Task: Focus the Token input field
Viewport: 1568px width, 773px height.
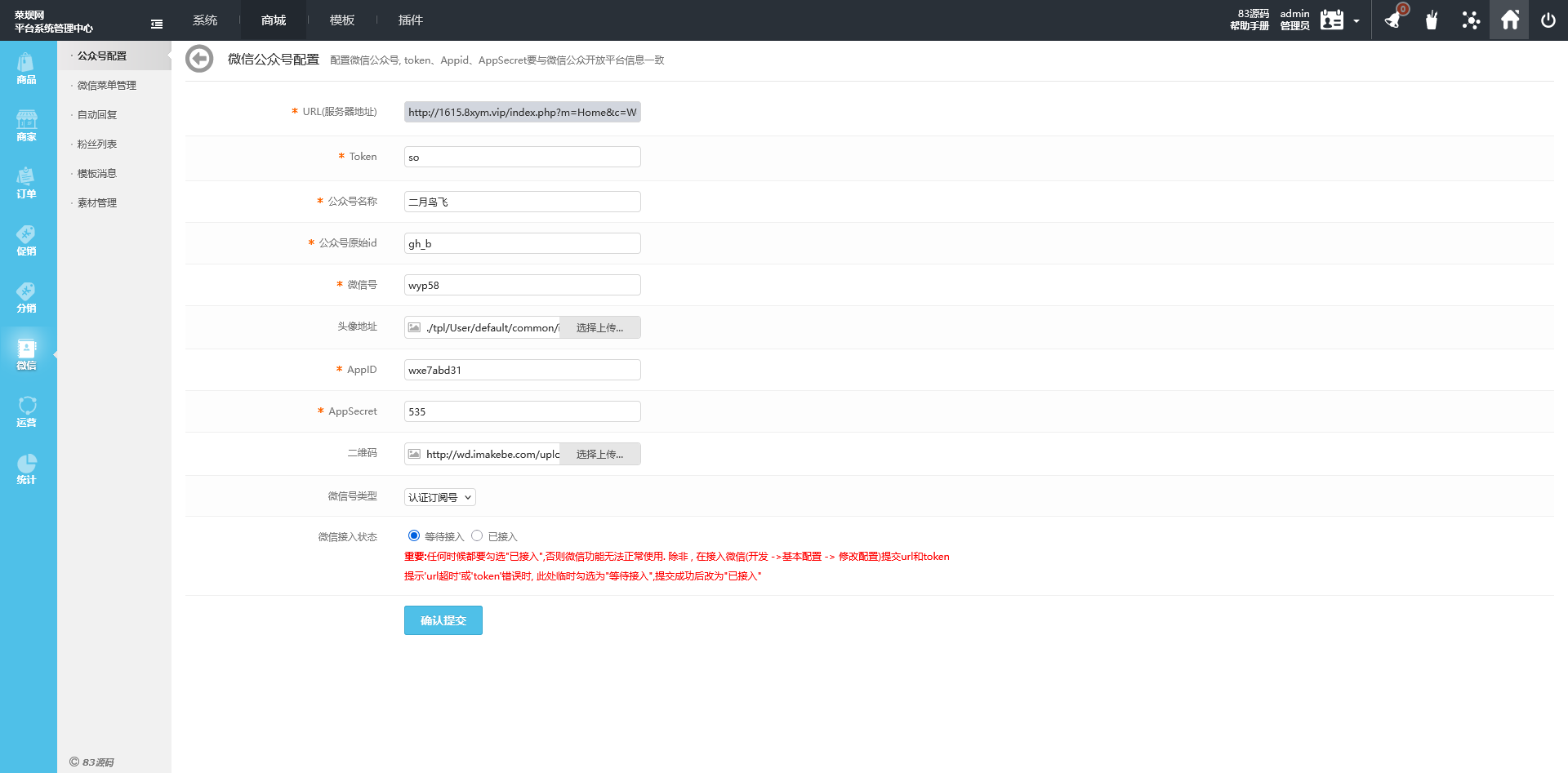Action: click(523, 157)
